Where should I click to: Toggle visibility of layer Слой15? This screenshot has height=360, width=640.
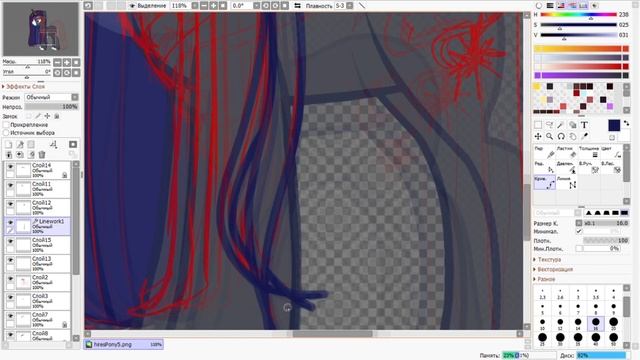click(x=10, y=242)
